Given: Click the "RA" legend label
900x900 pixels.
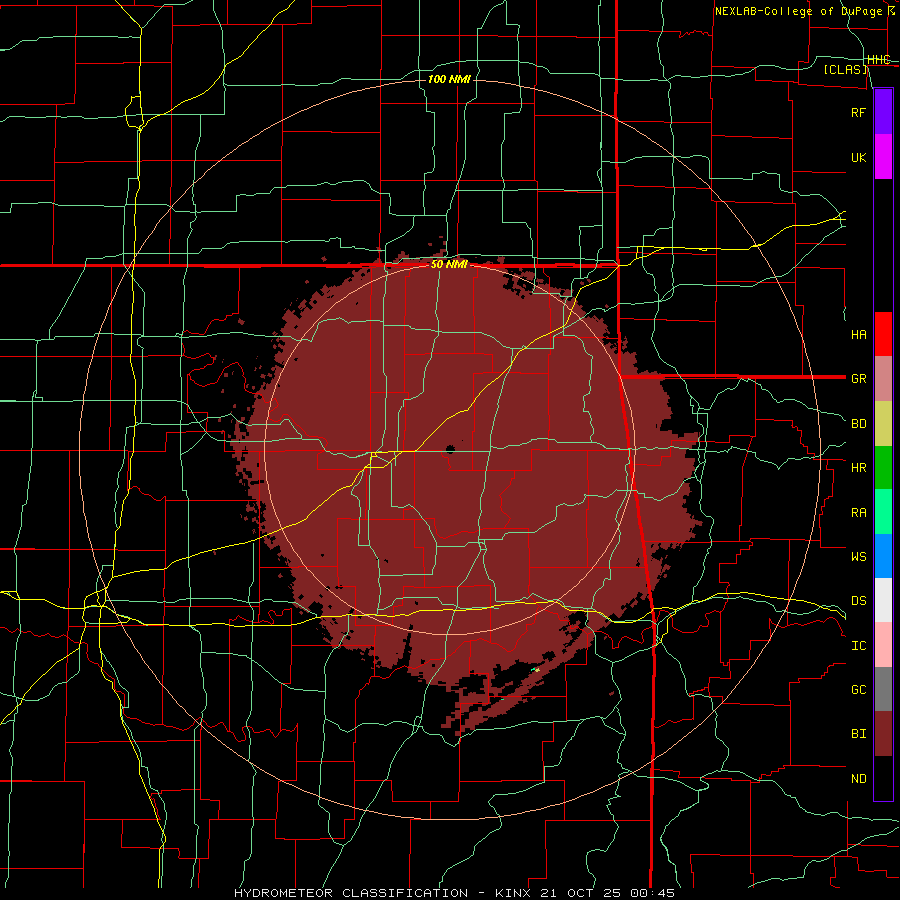Looking at the screenshot, I should pyautogui.click(x=858, y=512).
